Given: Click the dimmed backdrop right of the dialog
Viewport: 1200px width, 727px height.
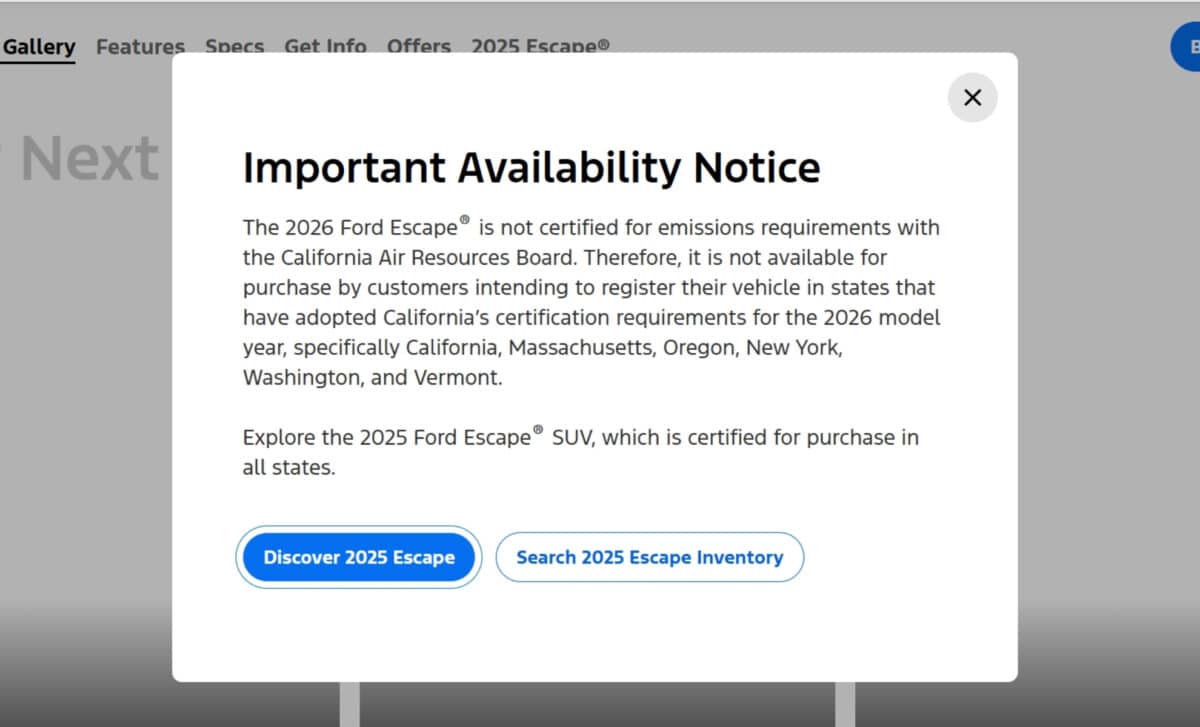Looking at the screenshot, I should [1108, 380].
